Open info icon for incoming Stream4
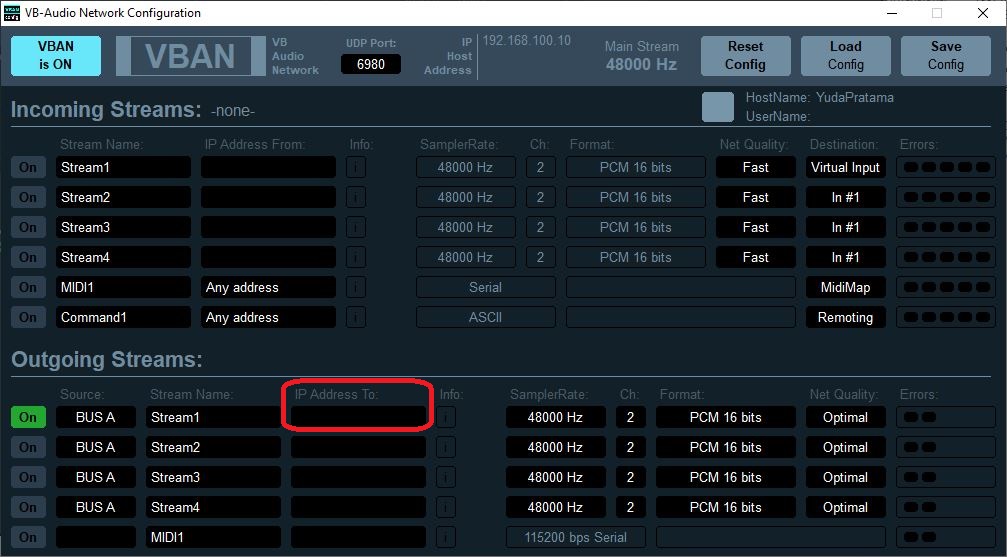 [x=356, y=257]
